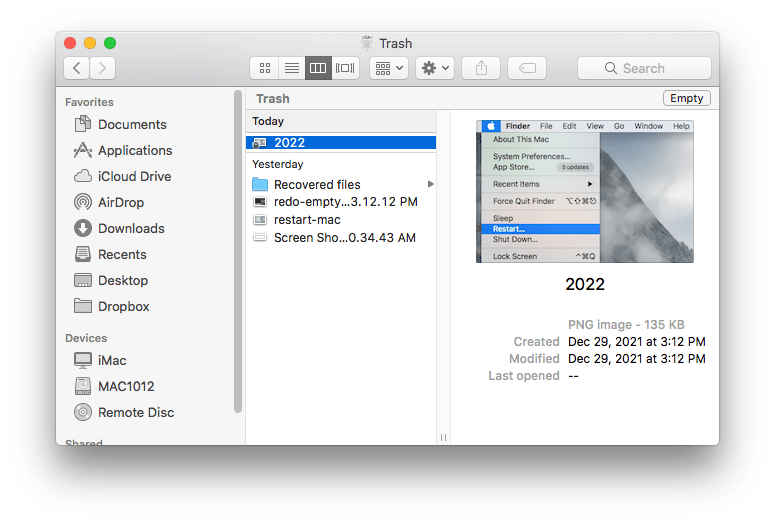Click the Downloads arrow icon
The height and width of the screenshot is (525, 775).
click(x=83, y=228)
